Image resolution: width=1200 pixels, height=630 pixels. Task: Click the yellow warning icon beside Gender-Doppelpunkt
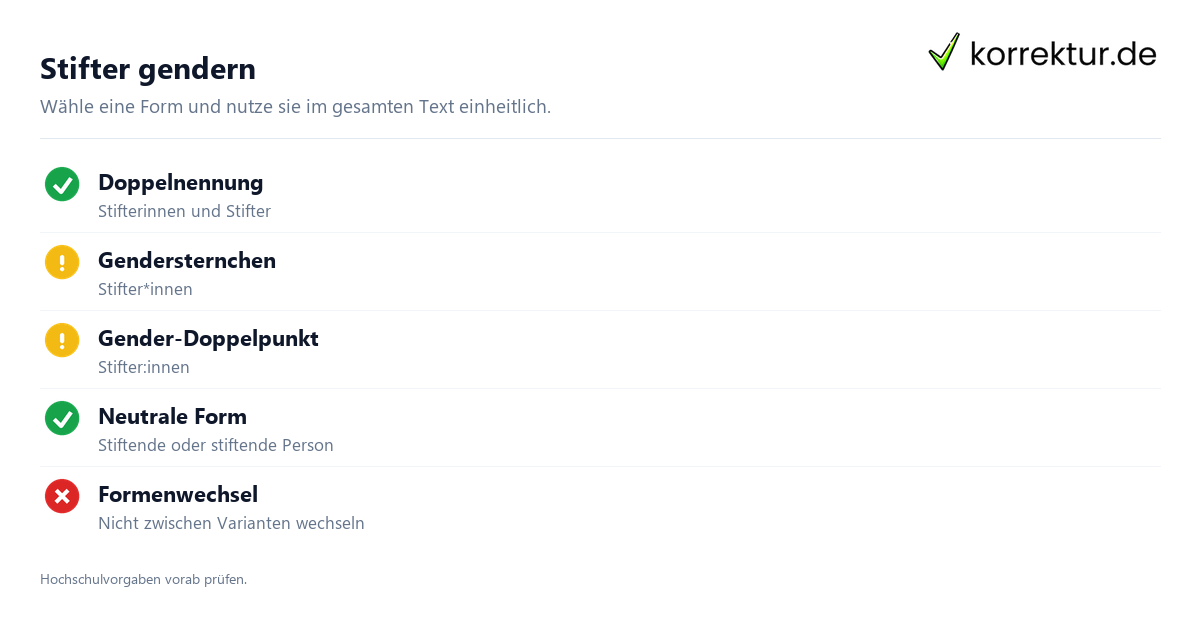coord(62,340)
